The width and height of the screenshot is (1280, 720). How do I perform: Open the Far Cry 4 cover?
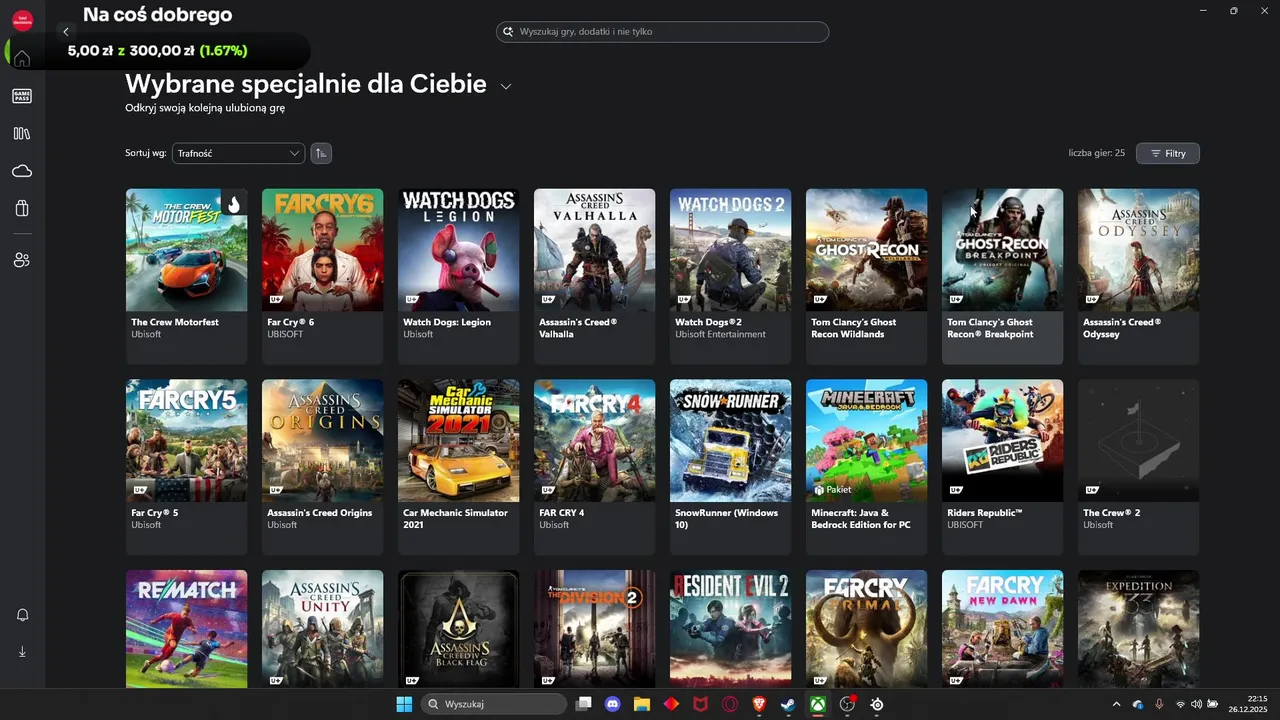pyautogui.click(x=594, y=440)
